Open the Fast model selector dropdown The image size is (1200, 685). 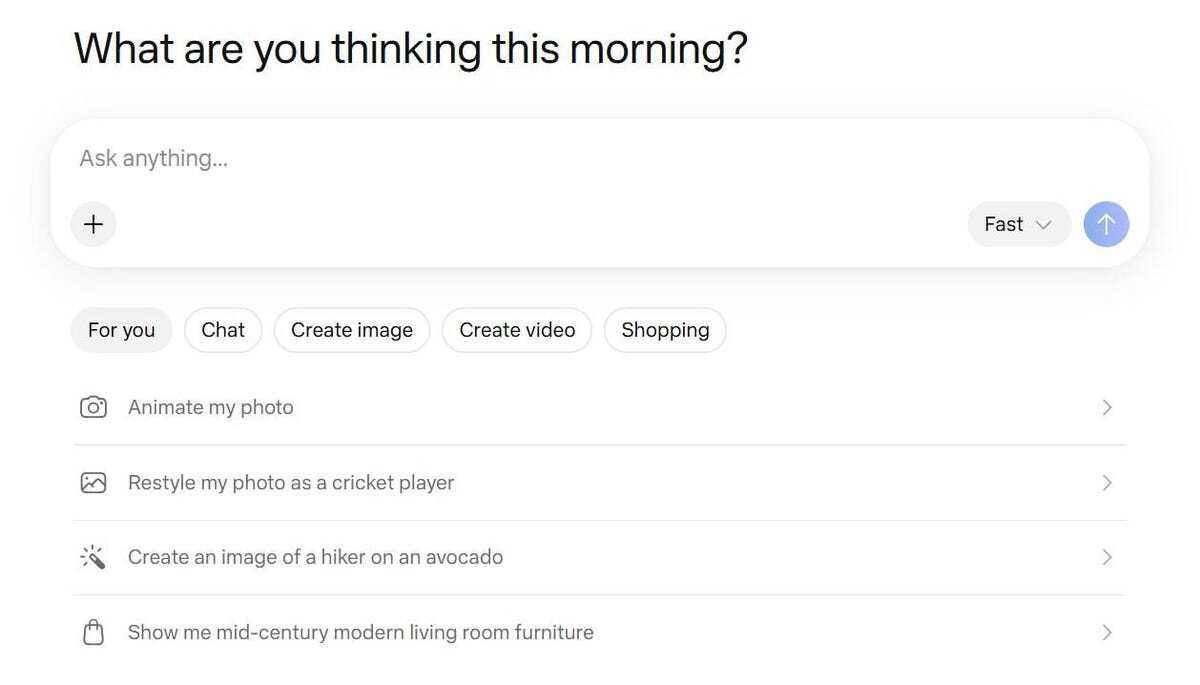[x=1019, y=224]
